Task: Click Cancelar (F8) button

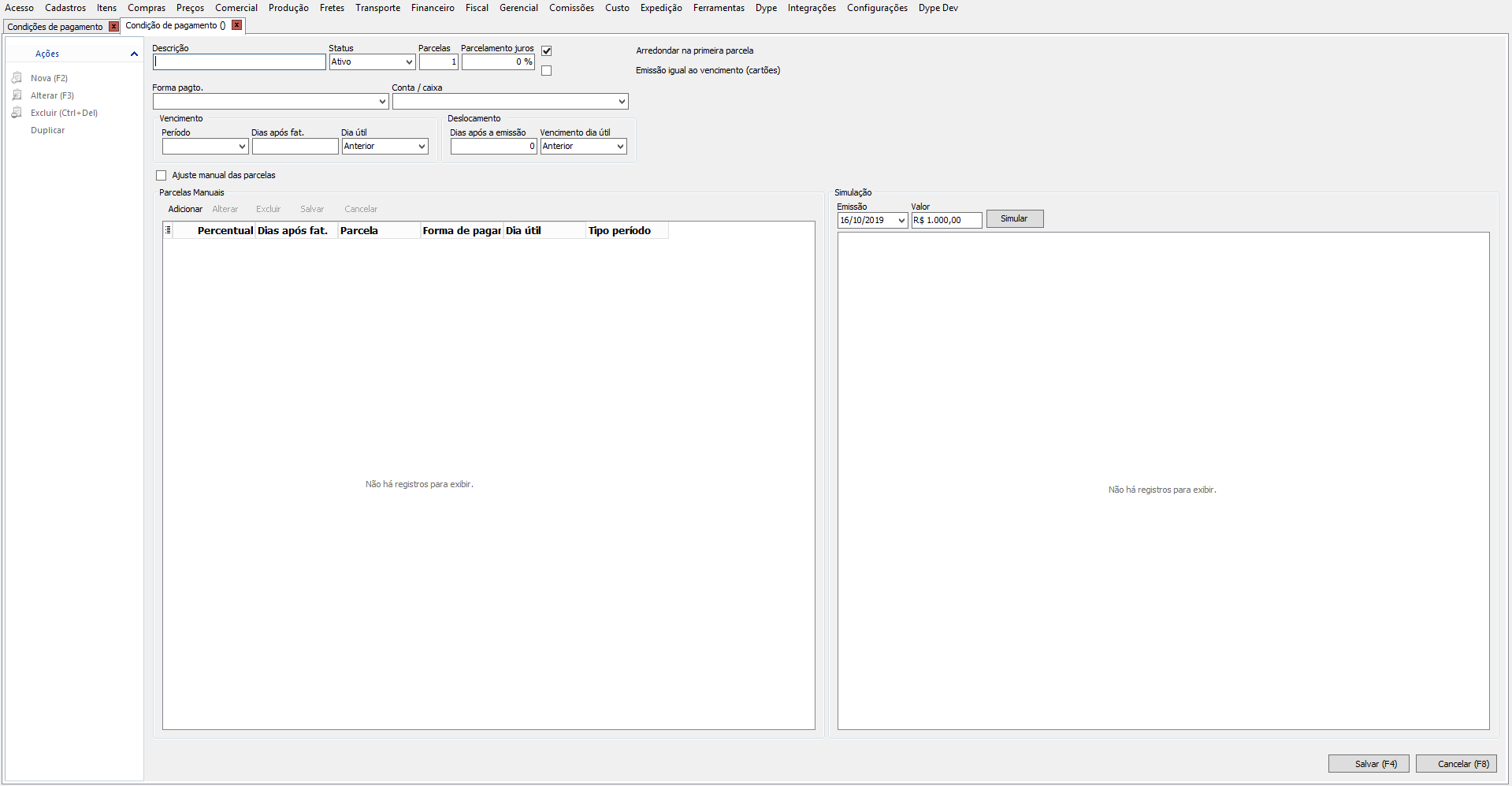Action: pyautogui.click(x=1456, y=764)
